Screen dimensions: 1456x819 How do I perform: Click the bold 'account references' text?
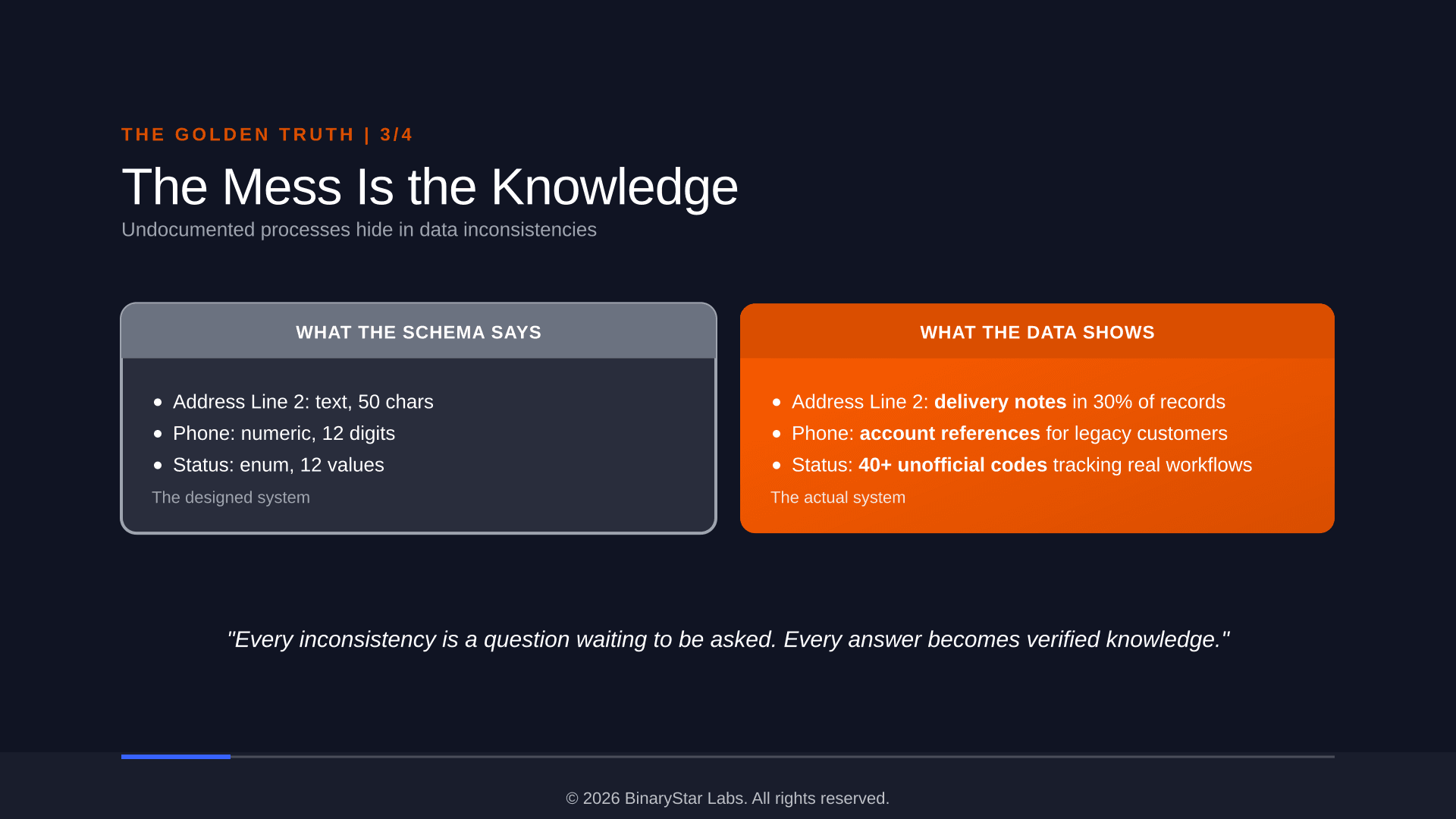point(949,434)
